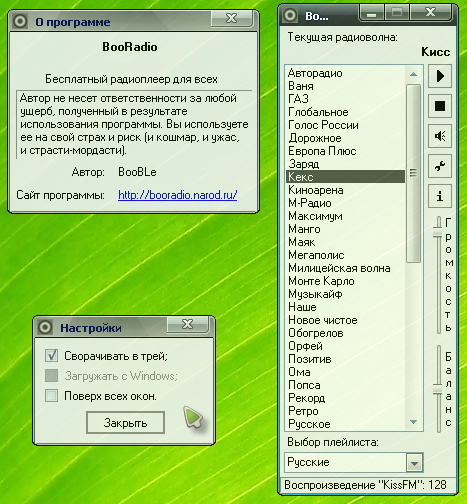The width and height of the screenshot is (467, 504).
Task: Stop radio playback with the stop button
Action: coord(440,106)
